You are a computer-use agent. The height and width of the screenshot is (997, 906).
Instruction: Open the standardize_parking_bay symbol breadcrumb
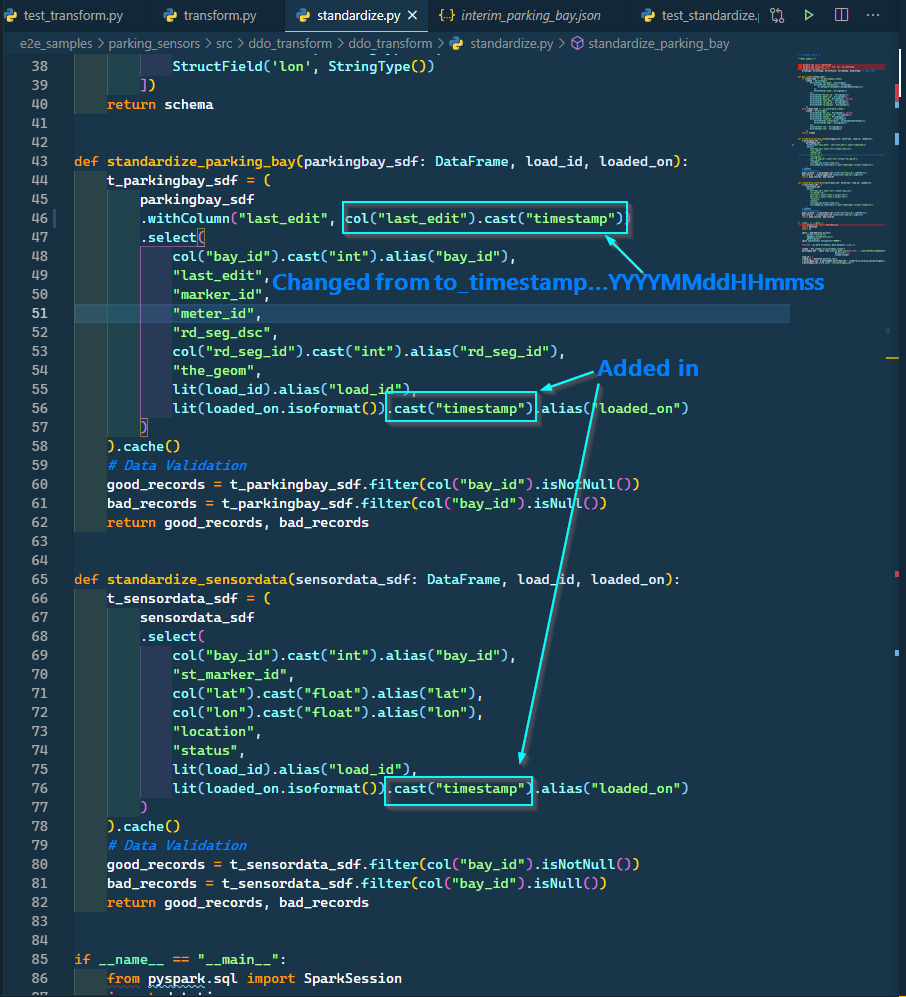click(658, 43)
